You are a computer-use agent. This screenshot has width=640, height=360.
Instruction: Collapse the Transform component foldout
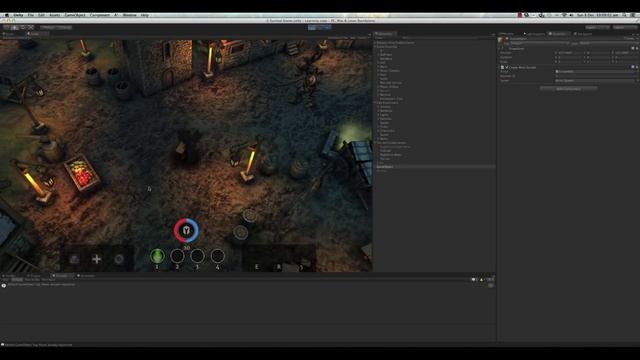point(499,49)
